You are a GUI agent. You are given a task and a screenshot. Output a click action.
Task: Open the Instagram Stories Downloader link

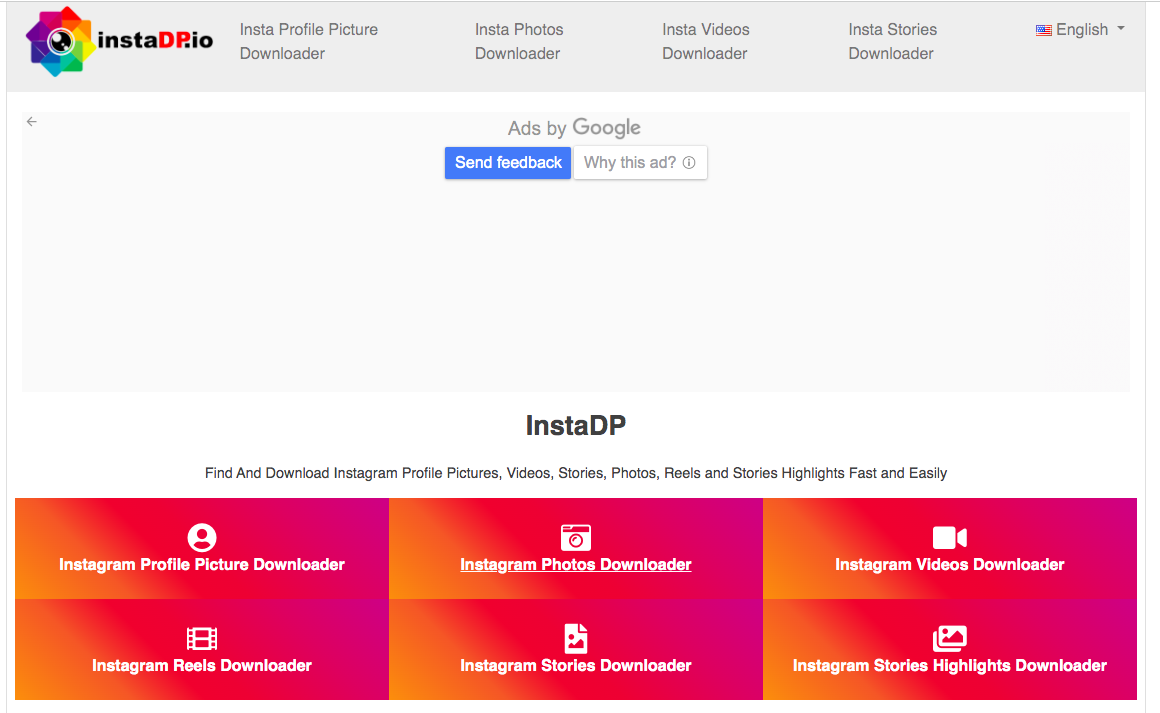pyautogui.click(x=576, y=665)
